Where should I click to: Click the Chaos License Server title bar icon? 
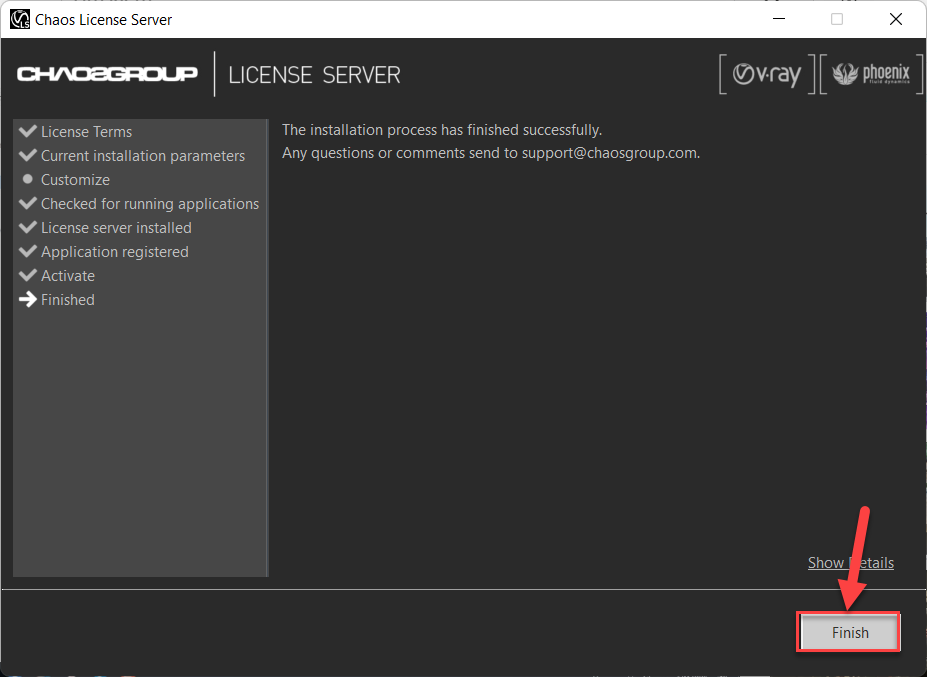[x=19, y=19]
